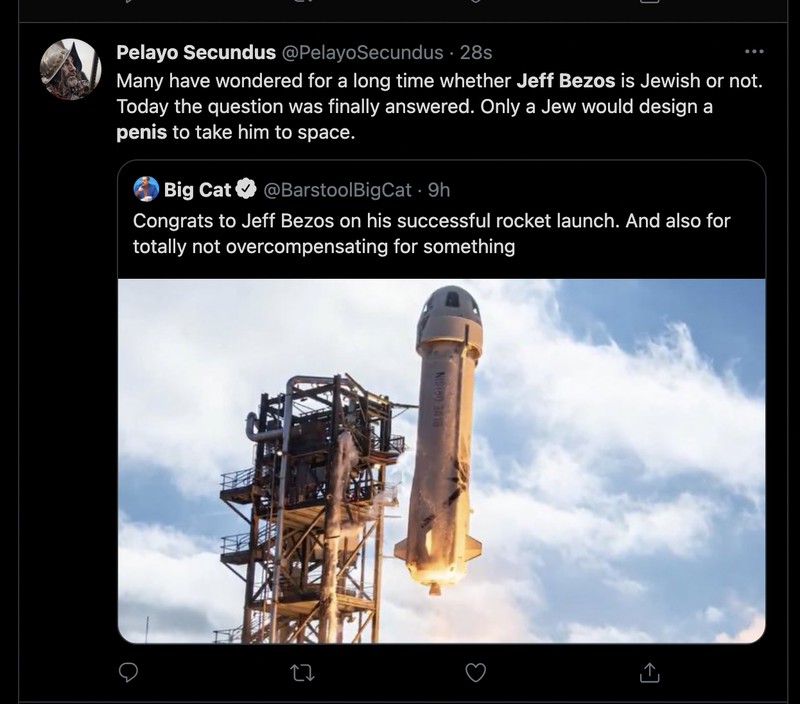Click Big Cat's verified badge
Screen dimensions: 800x704
tap(247, 185)
